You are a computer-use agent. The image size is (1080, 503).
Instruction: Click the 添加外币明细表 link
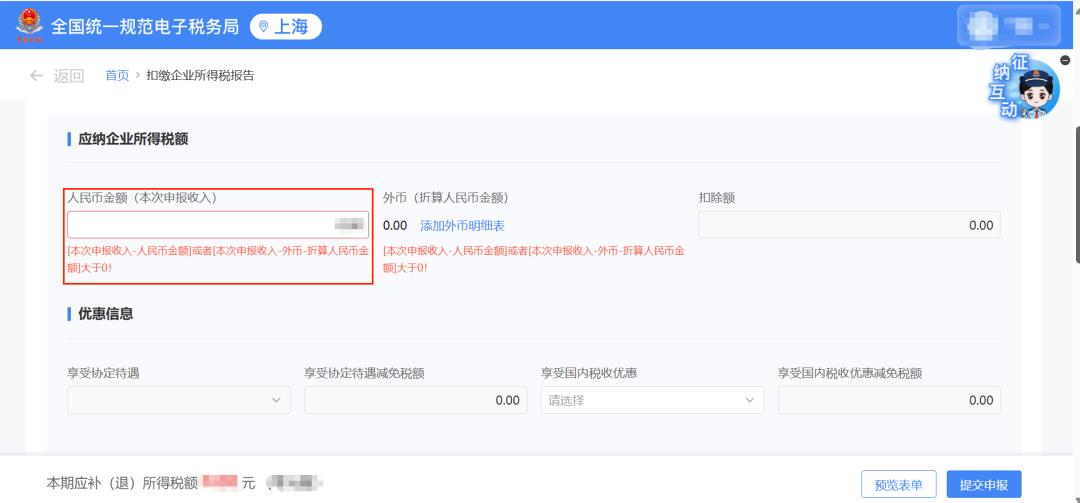(x=462, y=226)
